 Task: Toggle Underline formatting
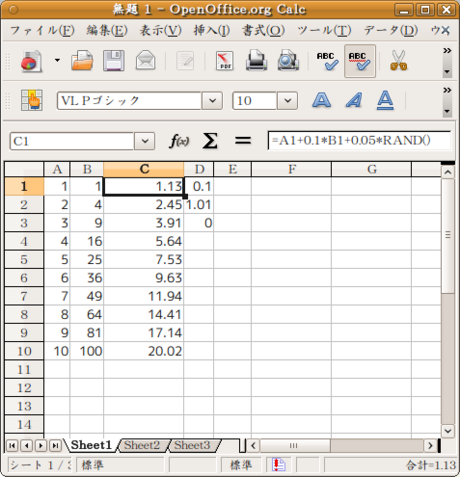click(x=385, y=100)
